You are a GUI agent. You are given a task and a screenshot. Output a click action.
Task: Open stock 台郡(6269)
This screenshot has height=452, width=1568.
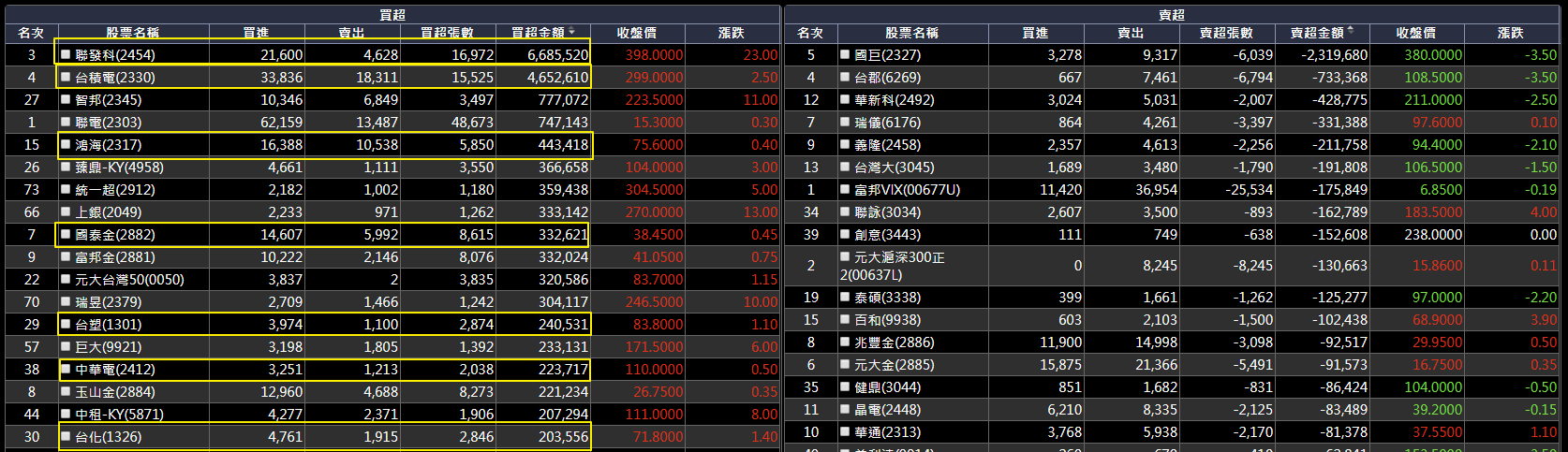coord(888,77)
